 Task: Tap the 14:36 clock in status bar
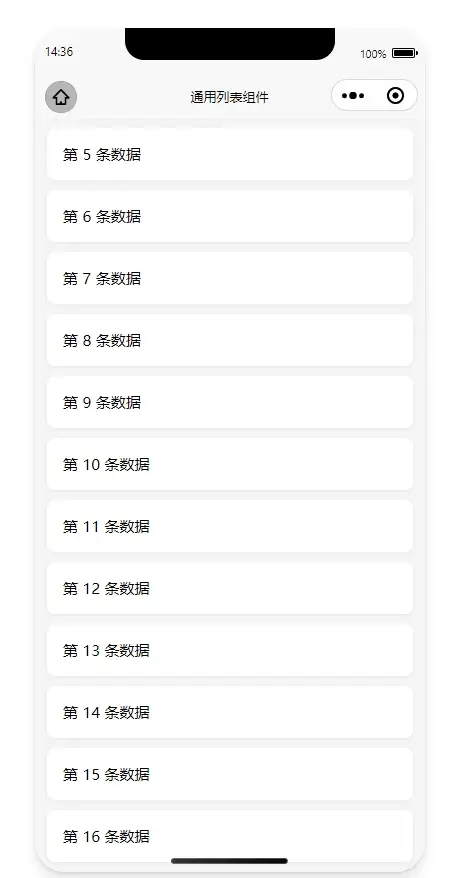[59, 52]
